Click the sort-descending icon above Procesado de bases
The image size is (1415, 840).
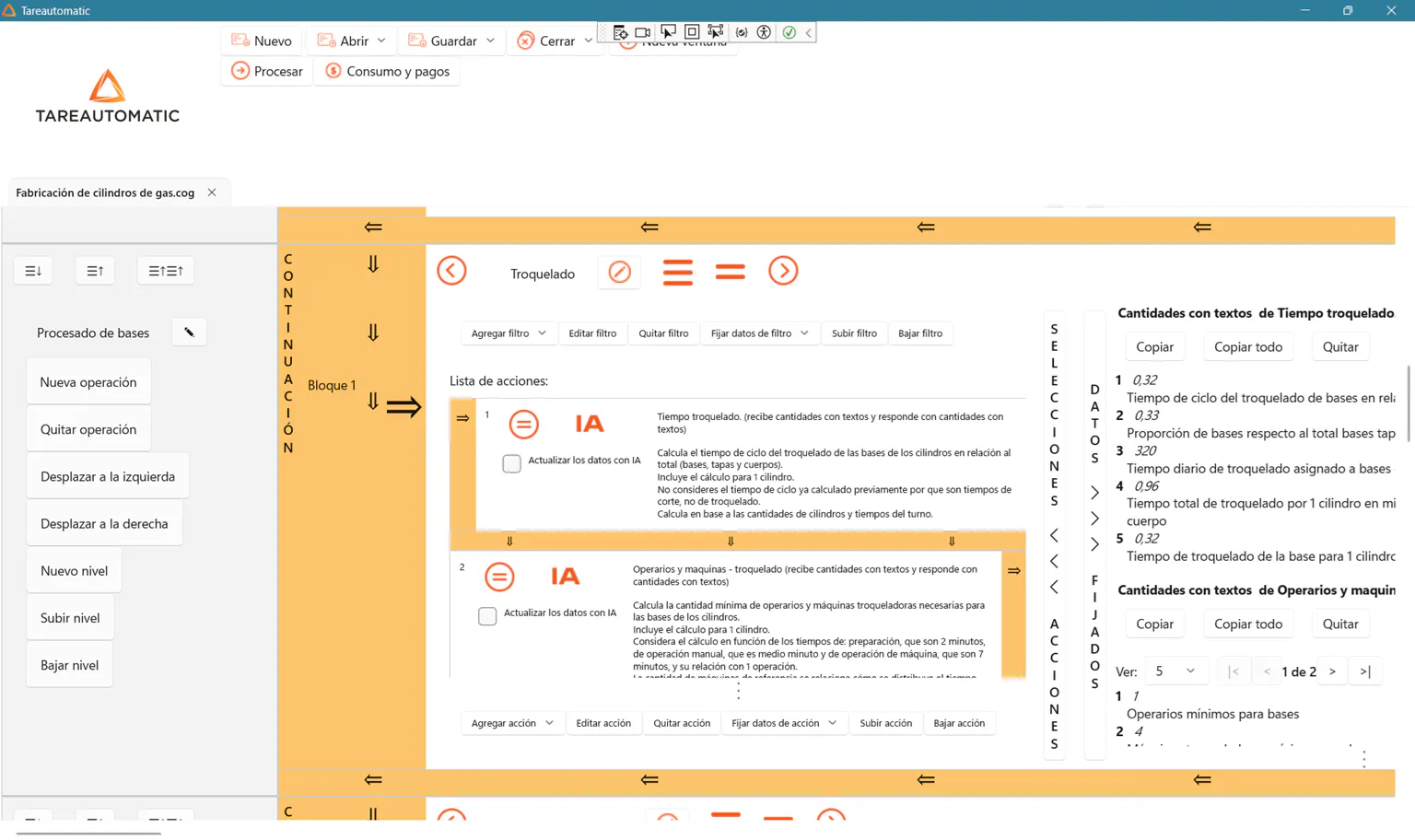(x=33, y=271)
